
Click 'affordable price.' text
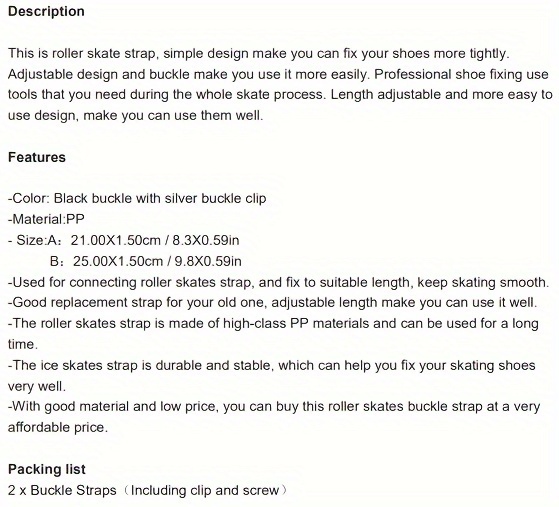click(58, 427)
